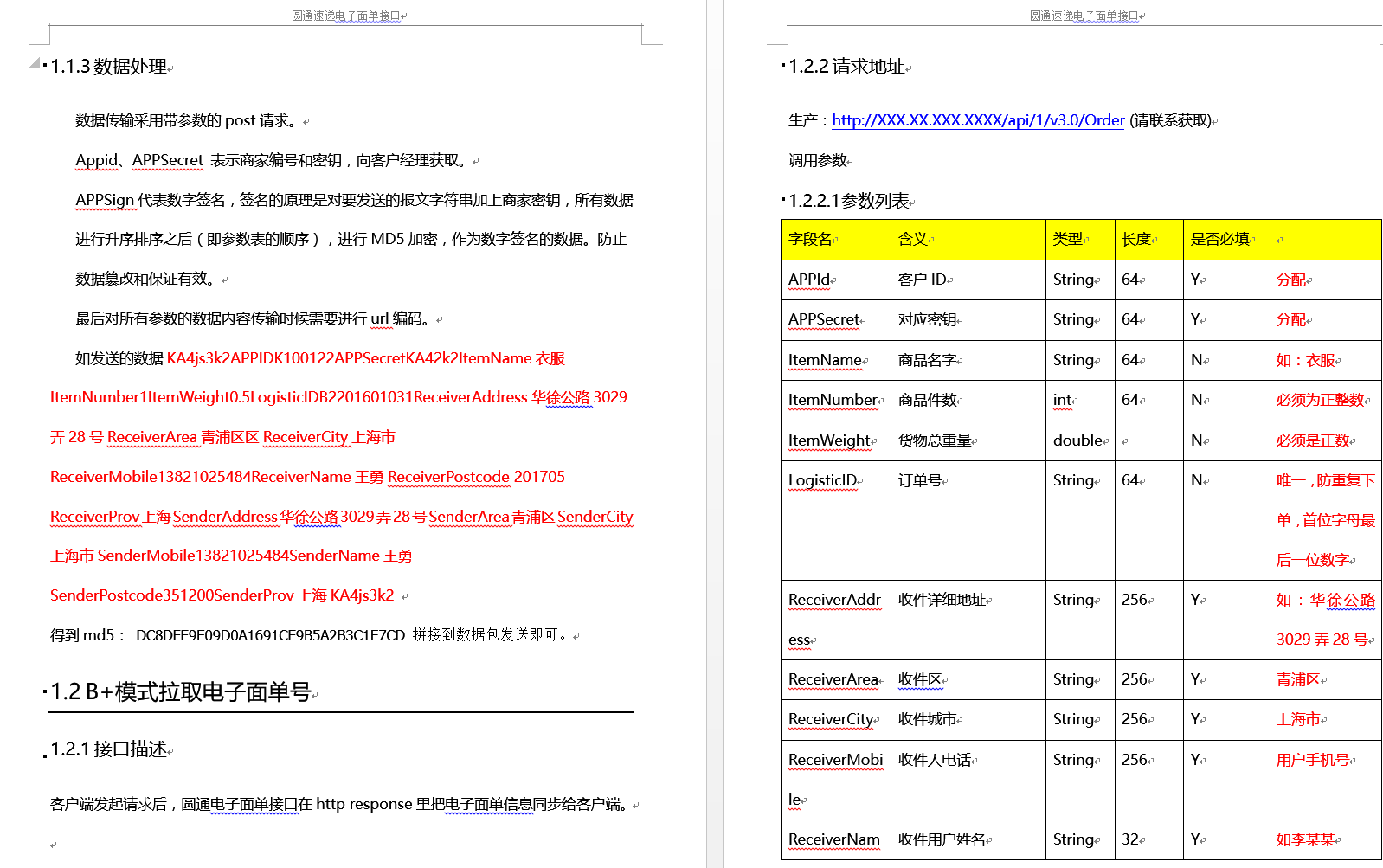Click the '对应密钥' meaning cell
Image resolution: width=1383 pixels, height=868 pixels.
(968, 320)
